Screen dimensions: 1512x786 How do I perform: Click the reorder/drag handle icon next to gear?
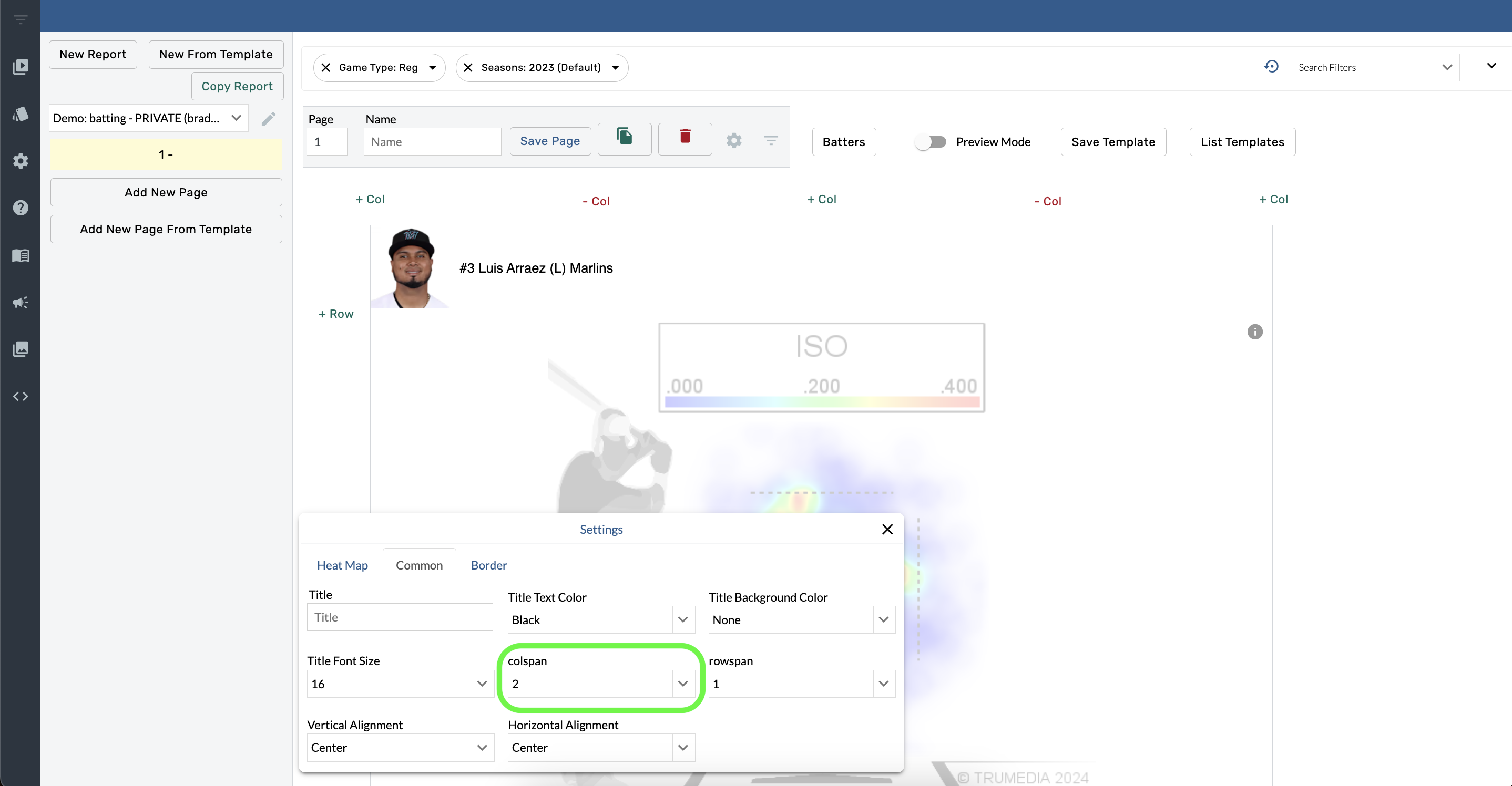click(771, 140)
